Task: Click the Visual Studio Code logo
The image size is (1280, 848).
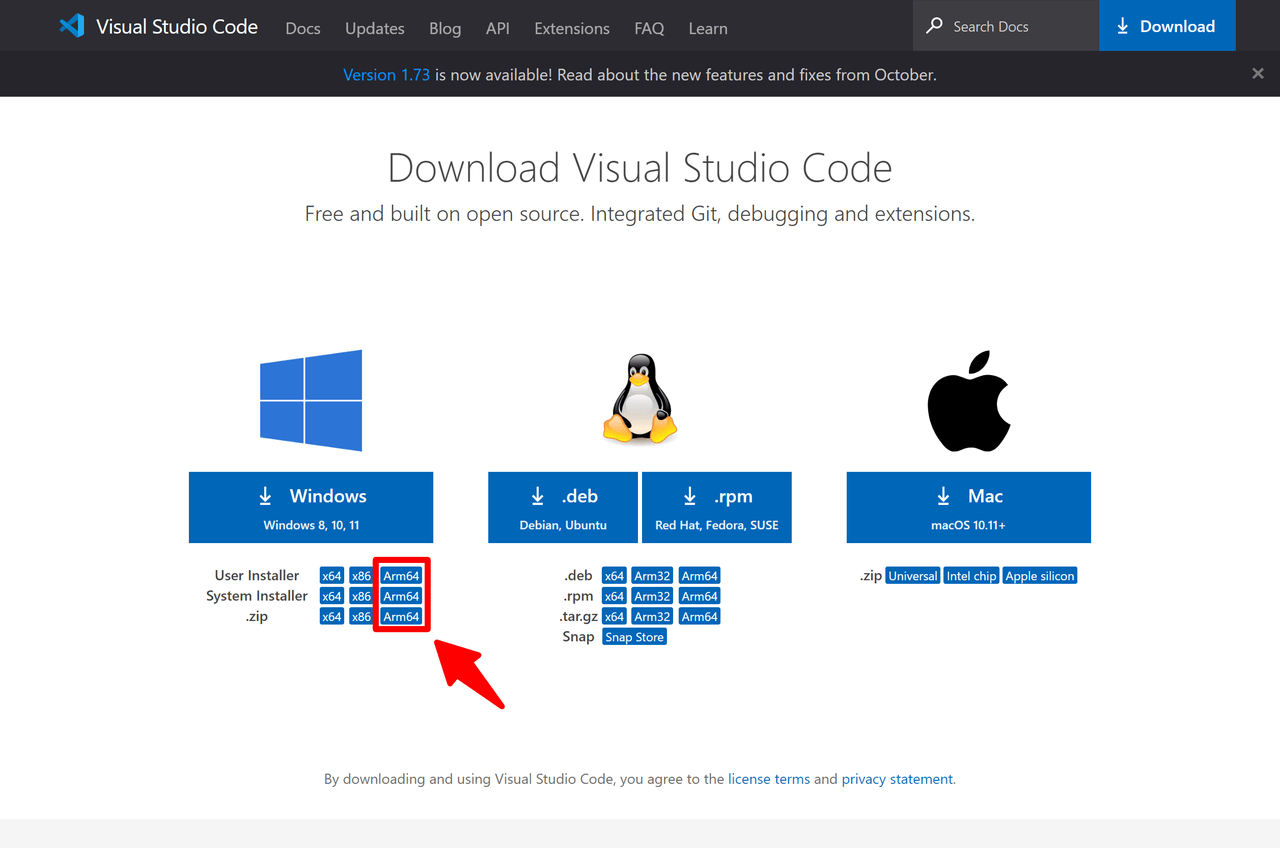Action: click(x=71, y=26)
